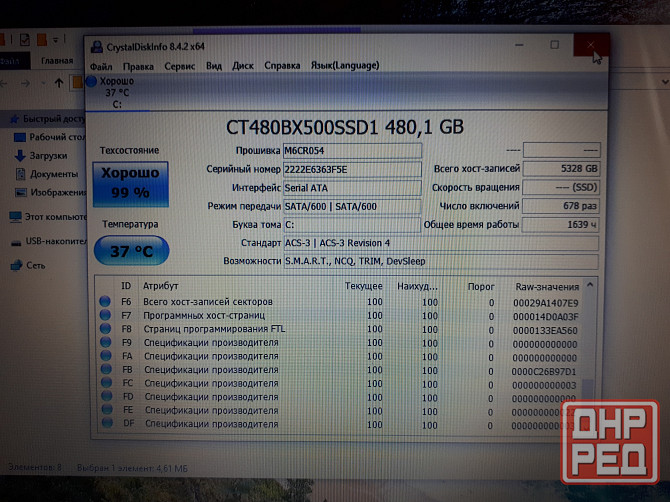Minimize the CrystalDiskInfo window
670x502 pixels.
pos(519,45)
